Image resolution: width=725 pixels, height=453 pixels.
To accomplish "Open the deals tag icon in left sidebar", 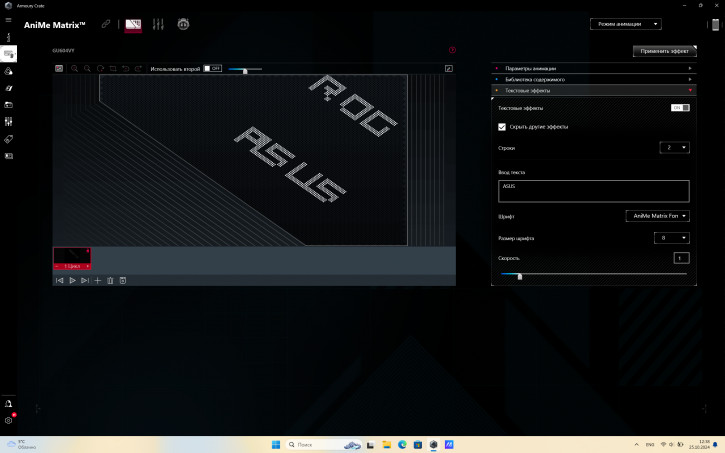I will tap(8, 139).
